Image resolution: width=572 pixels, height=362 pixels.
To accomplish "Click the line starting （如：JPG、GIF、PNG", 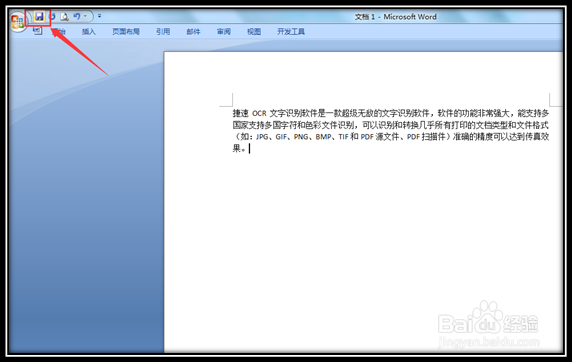I will (x=391, y=137).
